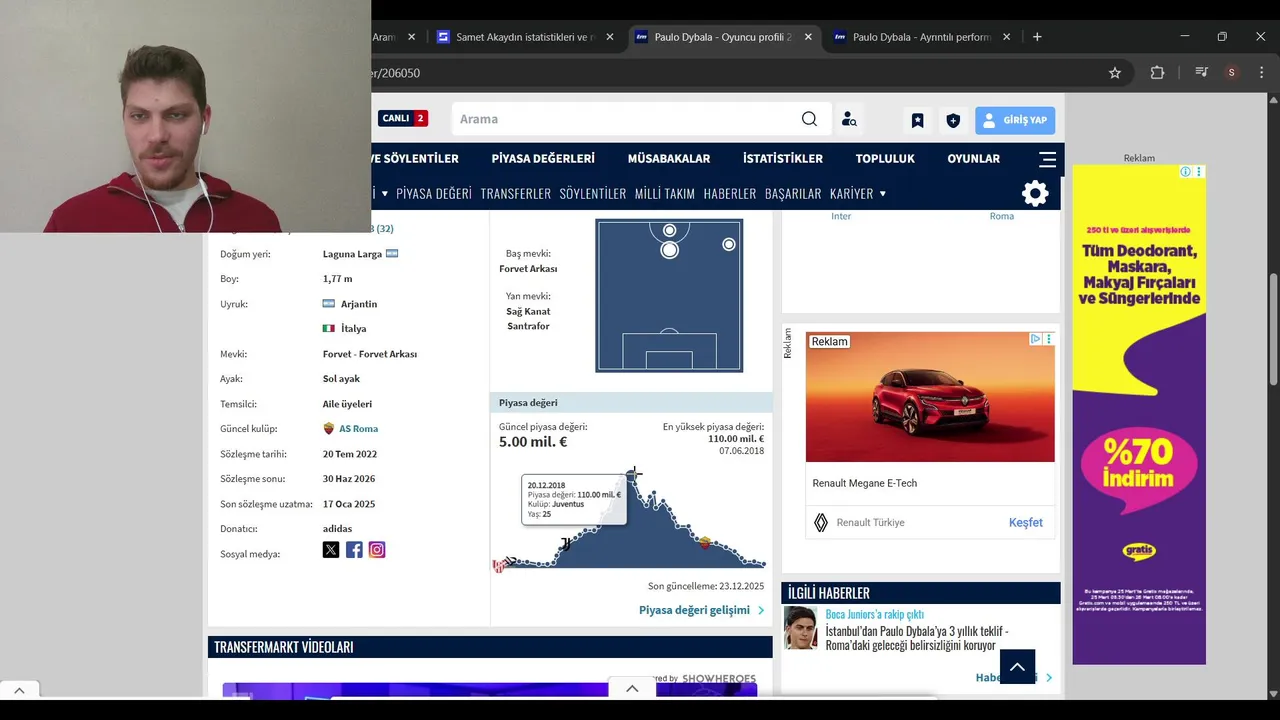Click the ad info icon on Gratis banner

pyautogui.click(x=1186, y=172)
